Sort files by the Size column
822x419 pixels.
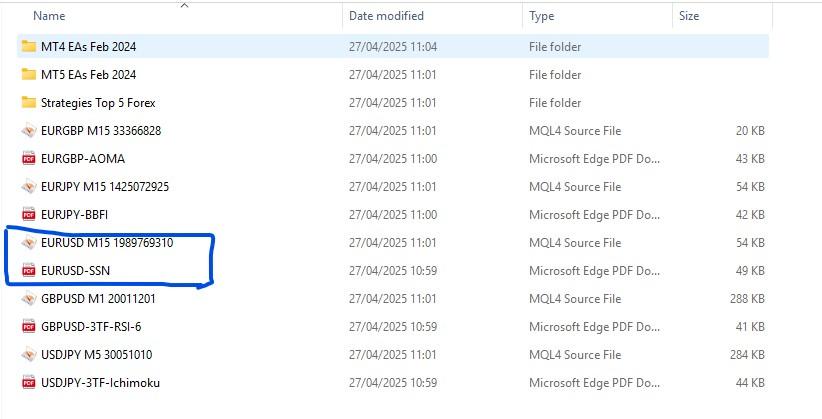(x=689, y=16)
